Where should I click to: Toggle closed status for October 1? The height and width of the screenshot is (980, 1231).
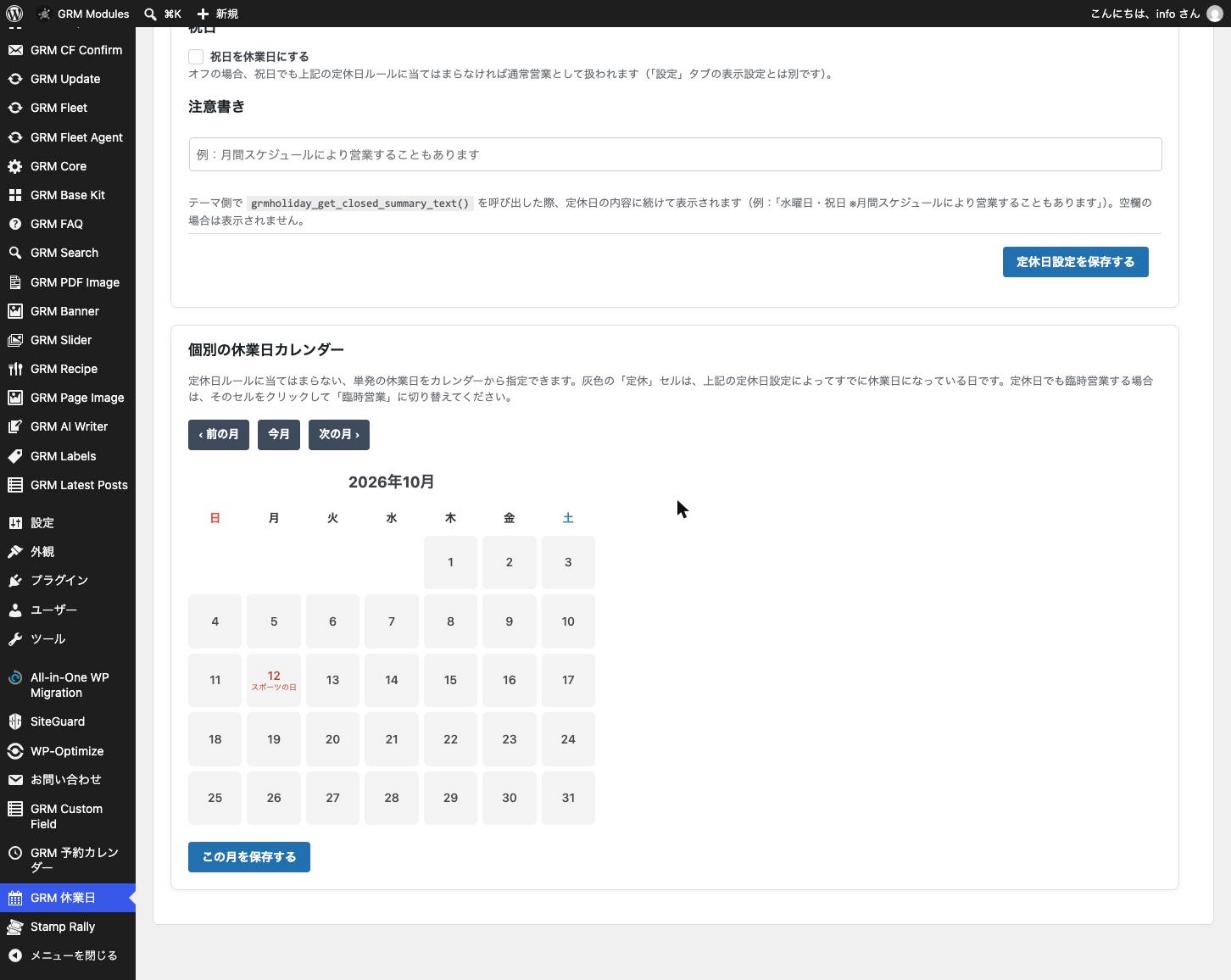[450, 562]
